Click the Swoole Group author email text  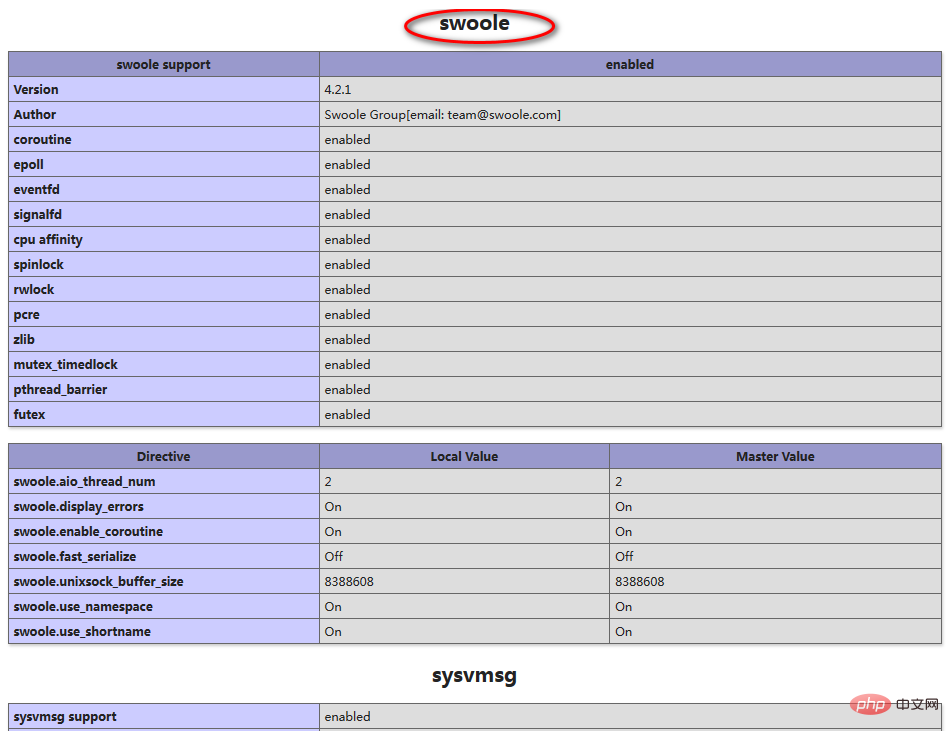(442, 115)
